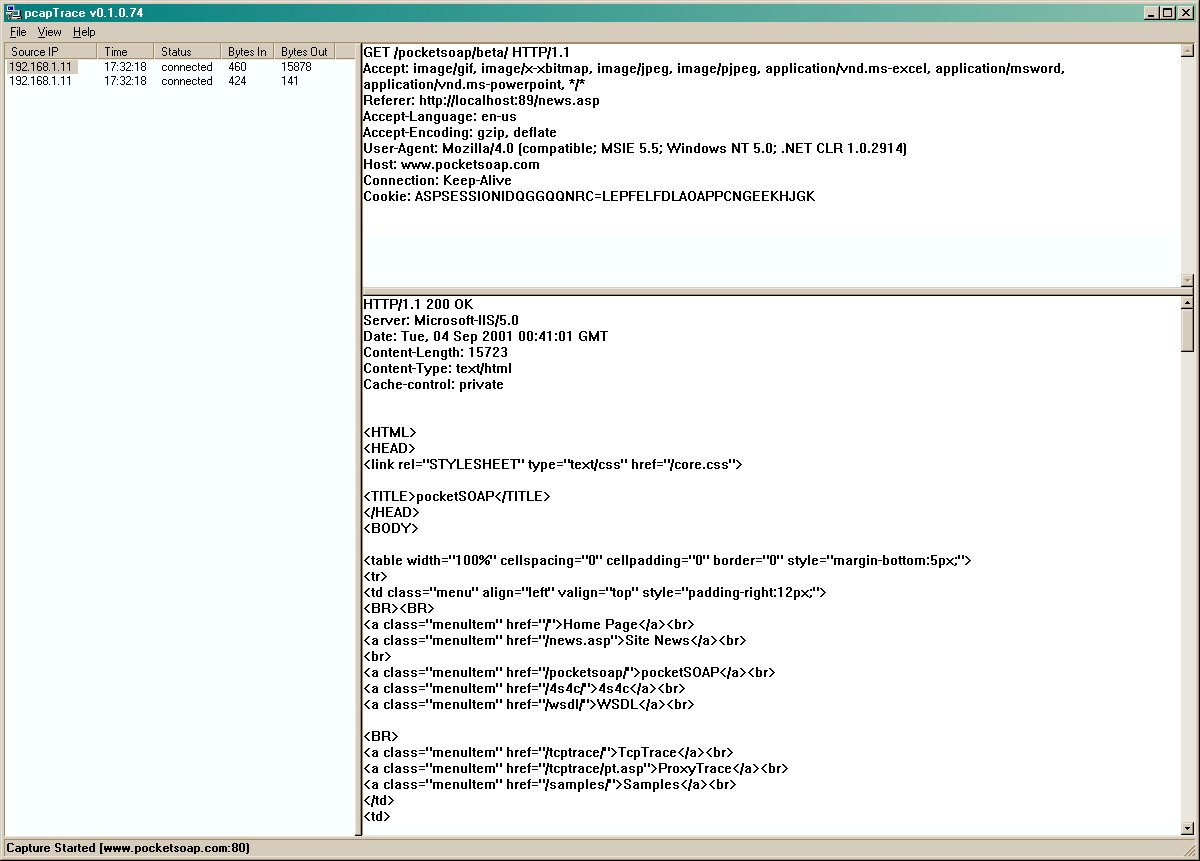Select the connection row with 460 bytes in
Screen dimensions: 1200x861
[180, 67]
